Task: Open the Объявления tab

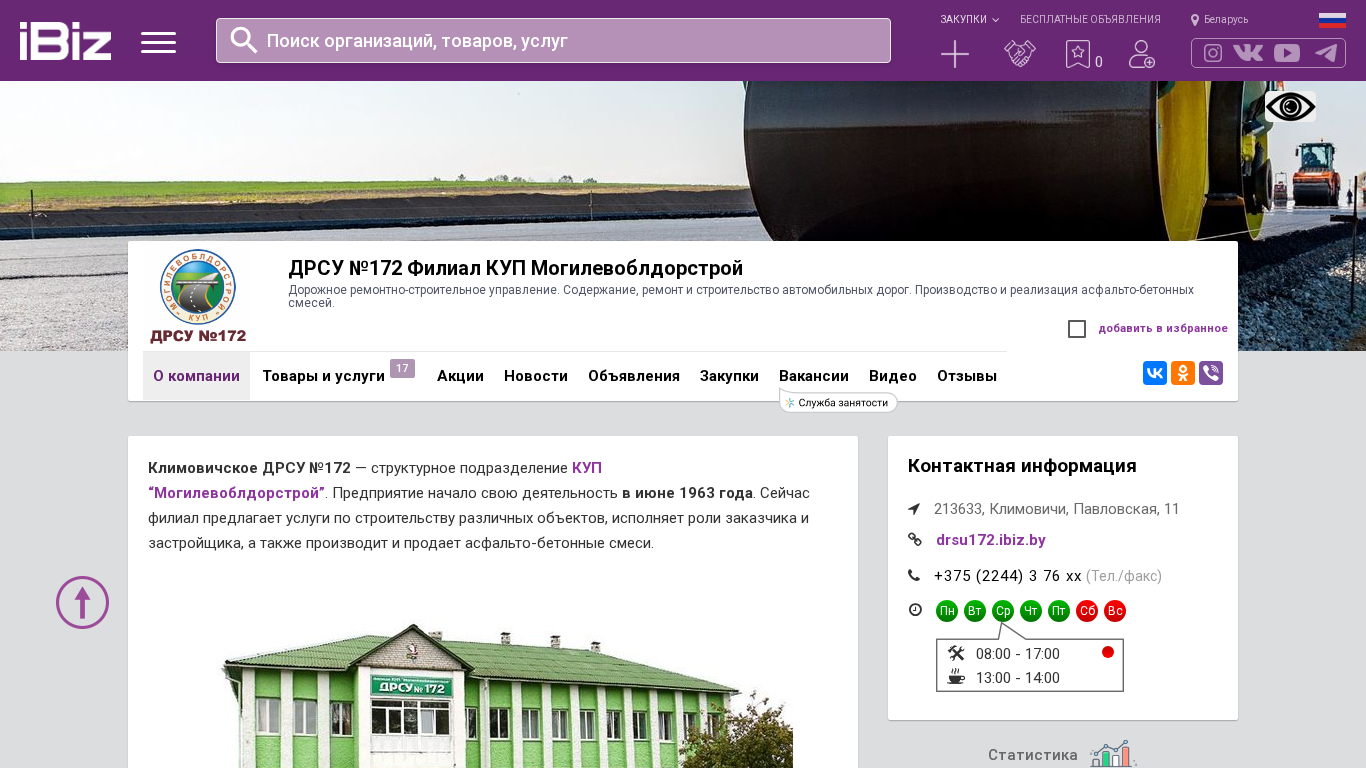Action: 634,376
